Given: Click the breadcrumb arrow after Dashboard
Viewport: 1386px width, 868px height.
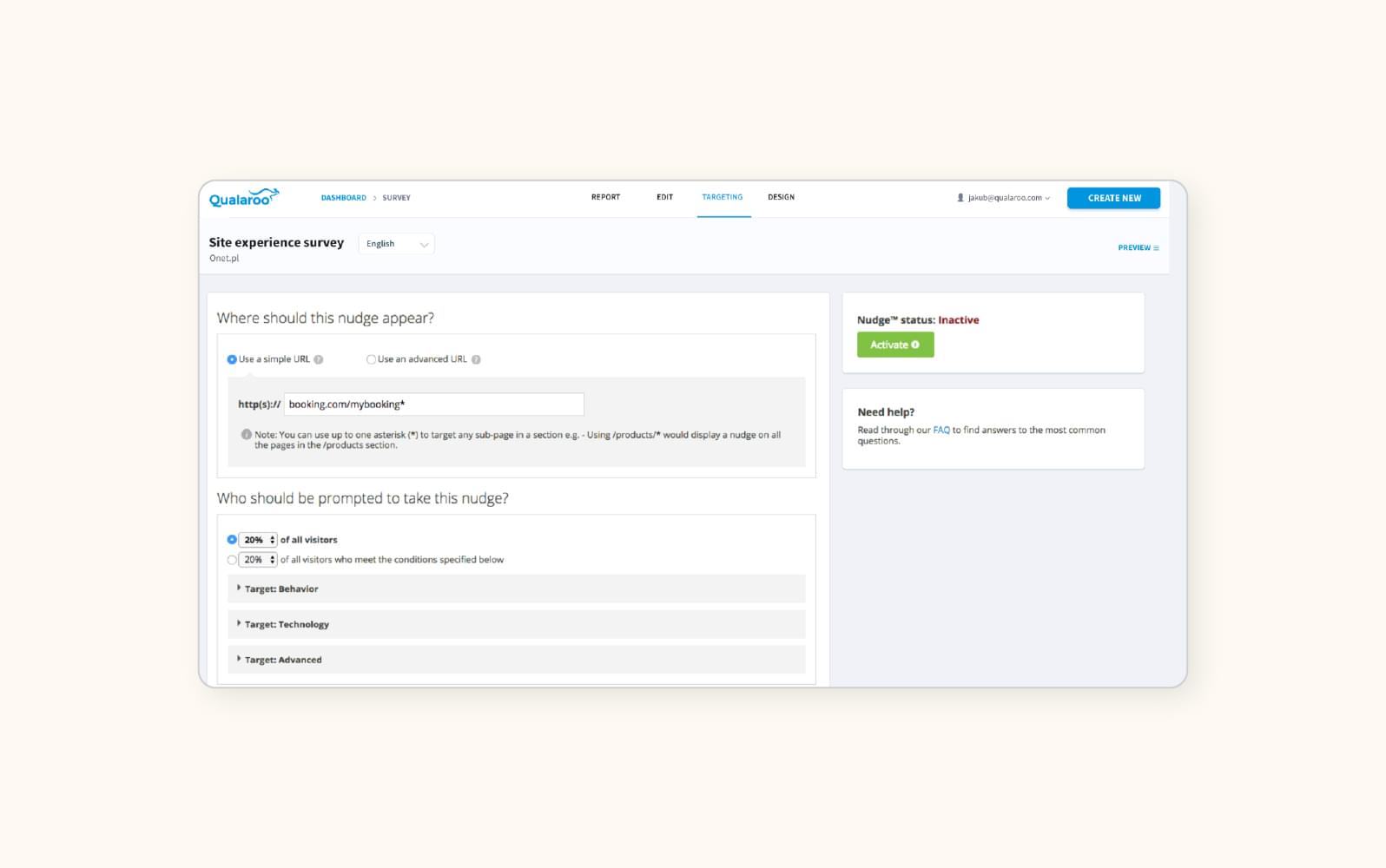Looking at the screenshot, I should click(375, 198).
